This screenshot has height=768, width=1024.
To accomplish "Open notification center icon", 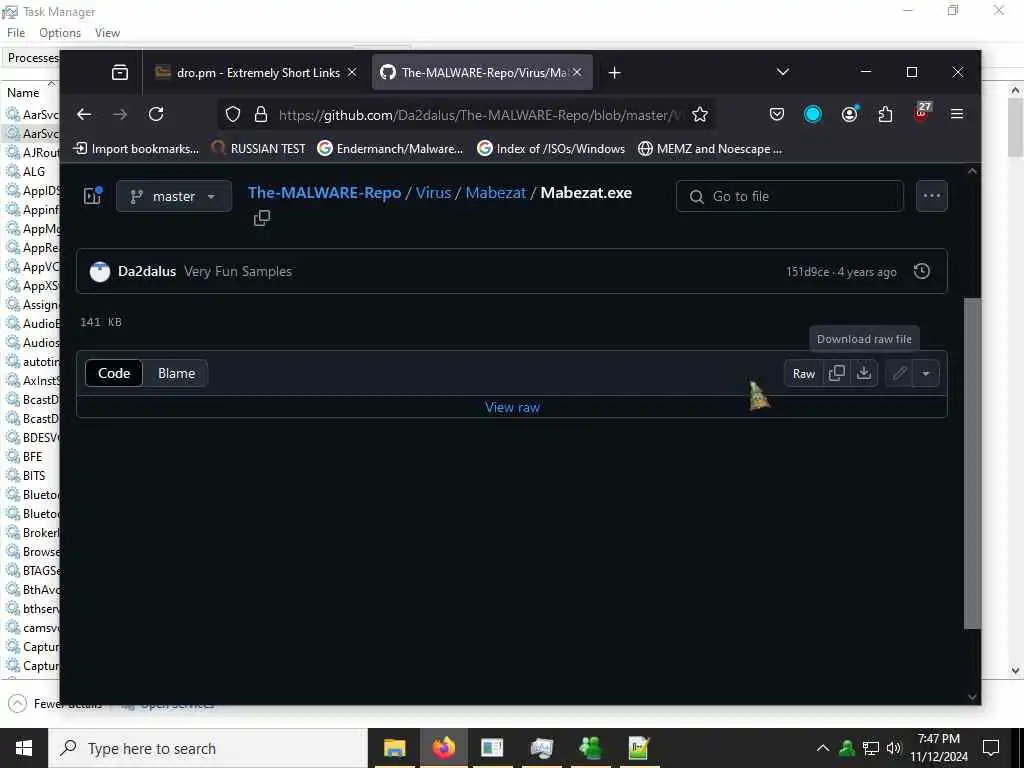I will (x=991, y=748).
